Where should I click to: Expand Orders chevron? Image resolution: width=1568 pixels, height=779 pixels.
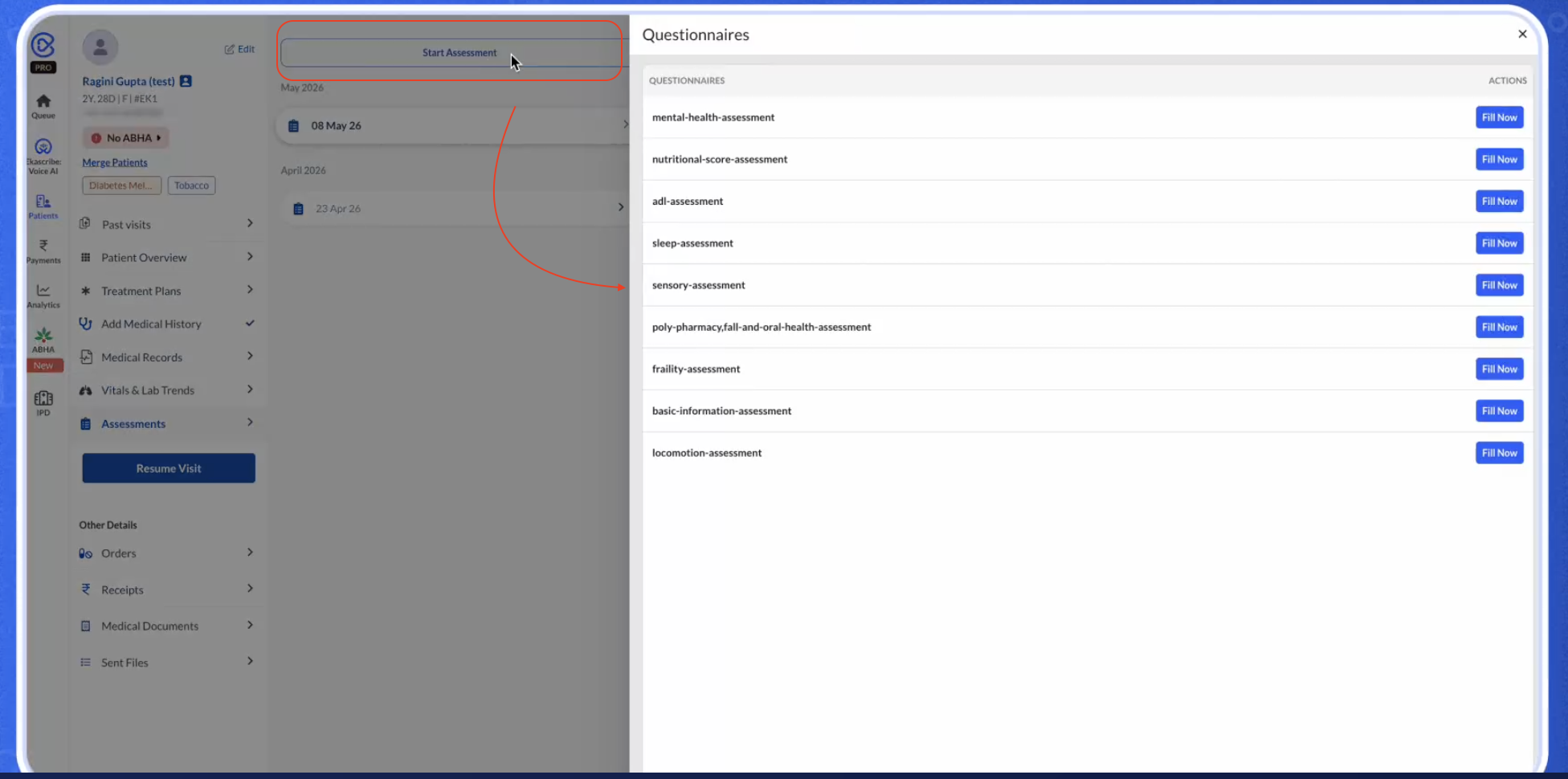[250, 552]
